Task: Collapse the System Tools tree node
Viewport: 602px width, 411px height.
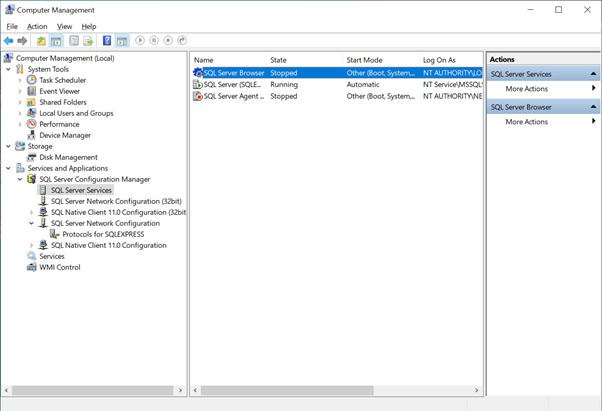Action: coord(8,69)
